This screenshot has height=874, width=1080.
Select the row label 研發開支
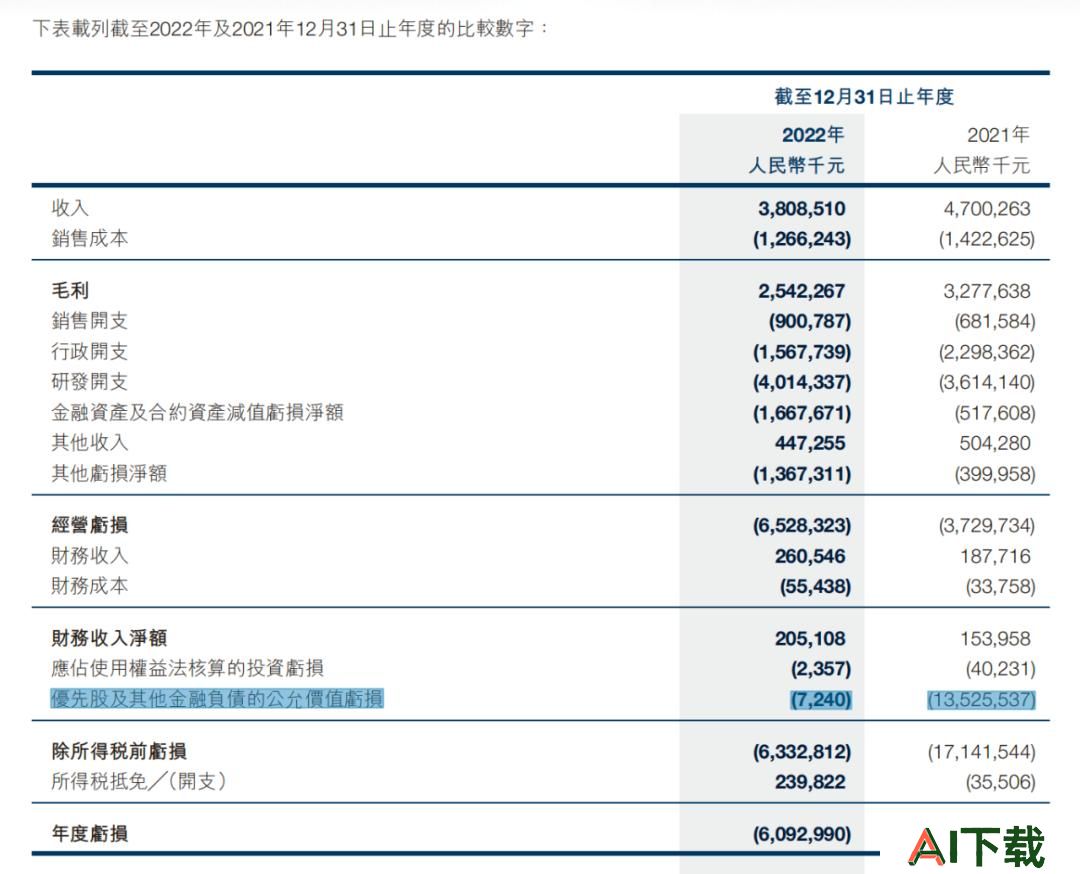point(90,382)
